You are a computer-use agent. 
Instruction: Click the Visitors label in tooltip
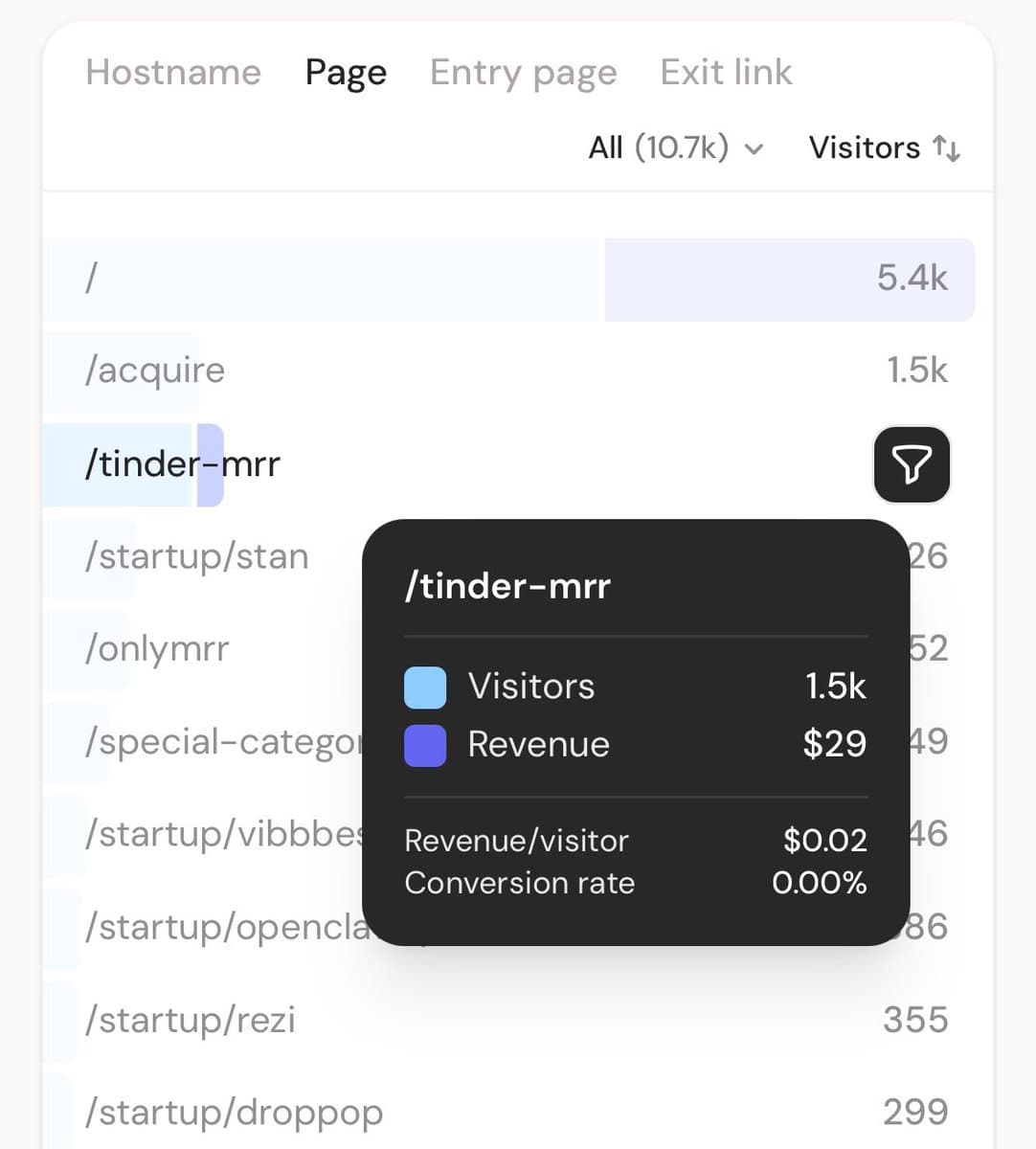click(531, 687)
